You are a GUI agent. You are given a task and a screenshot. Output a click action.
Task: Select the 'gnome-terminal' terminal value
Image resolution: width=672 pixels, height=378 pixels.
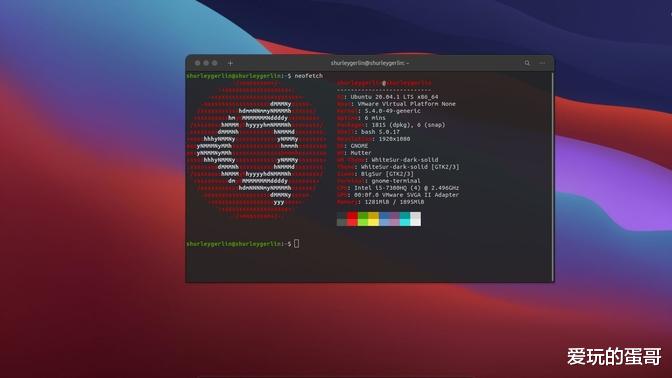pos(396,181)
